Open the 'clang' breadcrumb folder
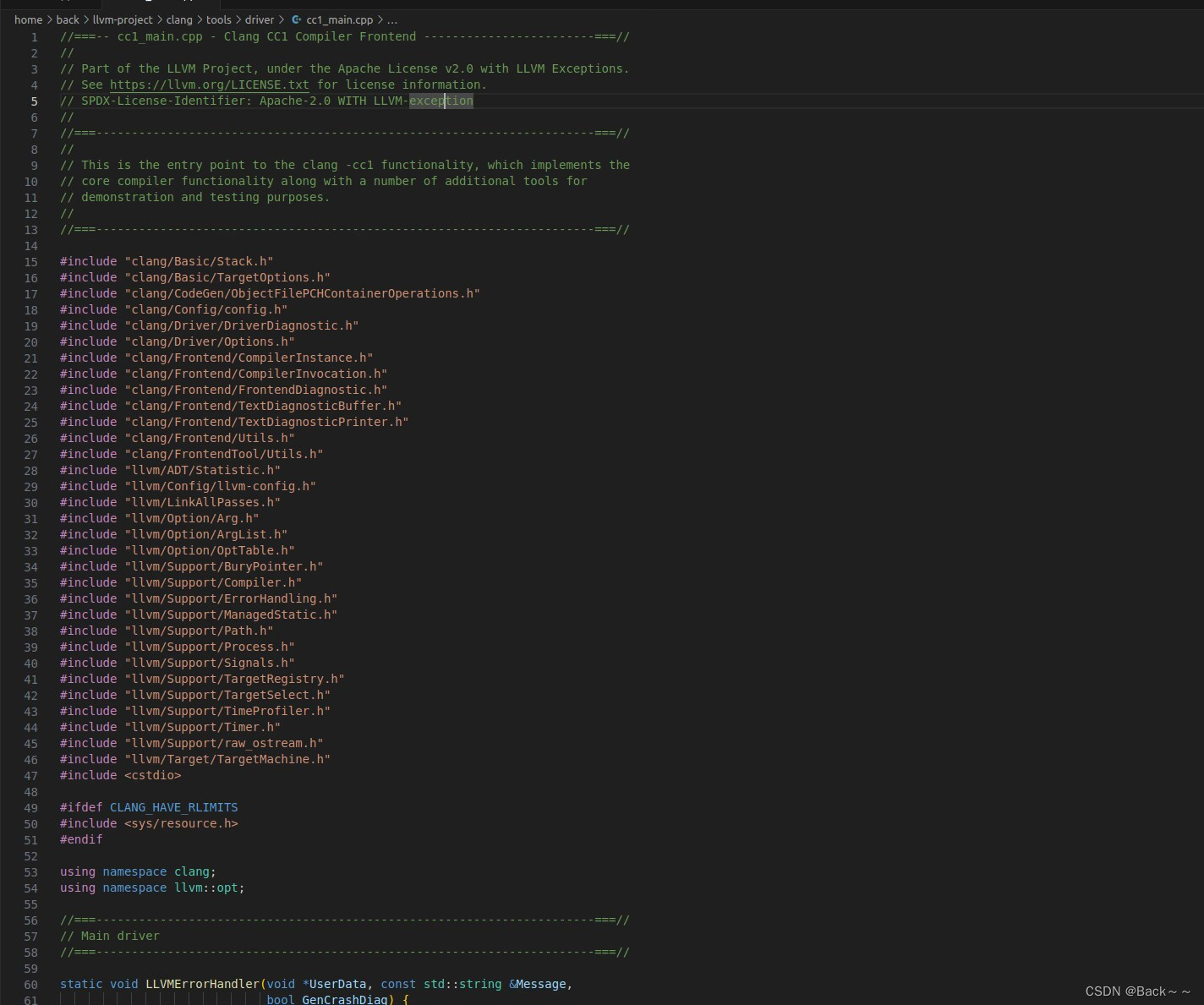The image size is (1204, 1005). [179, 19]
